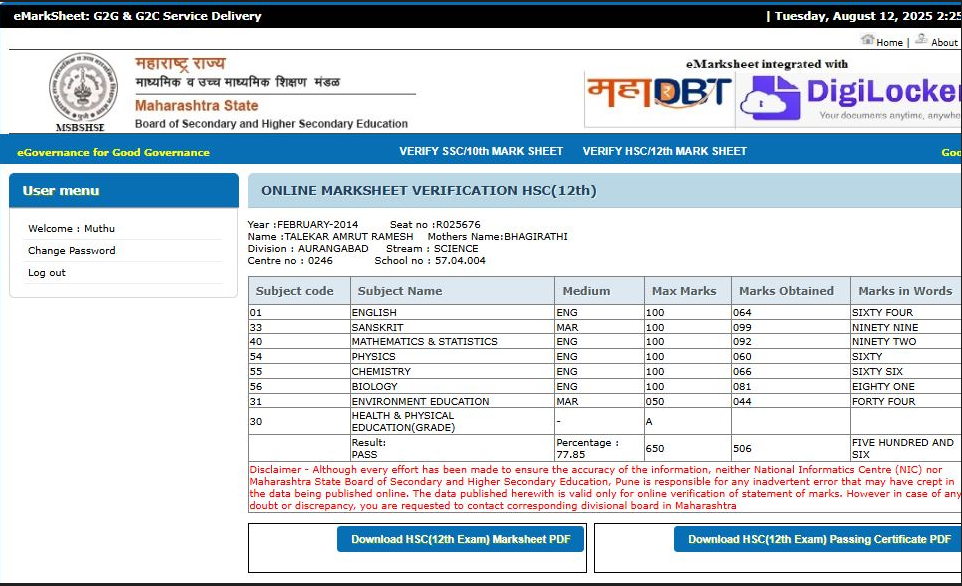Download HSC(12th Exam) Passing Certificate PDF
This screenshot has height=586, width=962.
click(x=818, y=539)
